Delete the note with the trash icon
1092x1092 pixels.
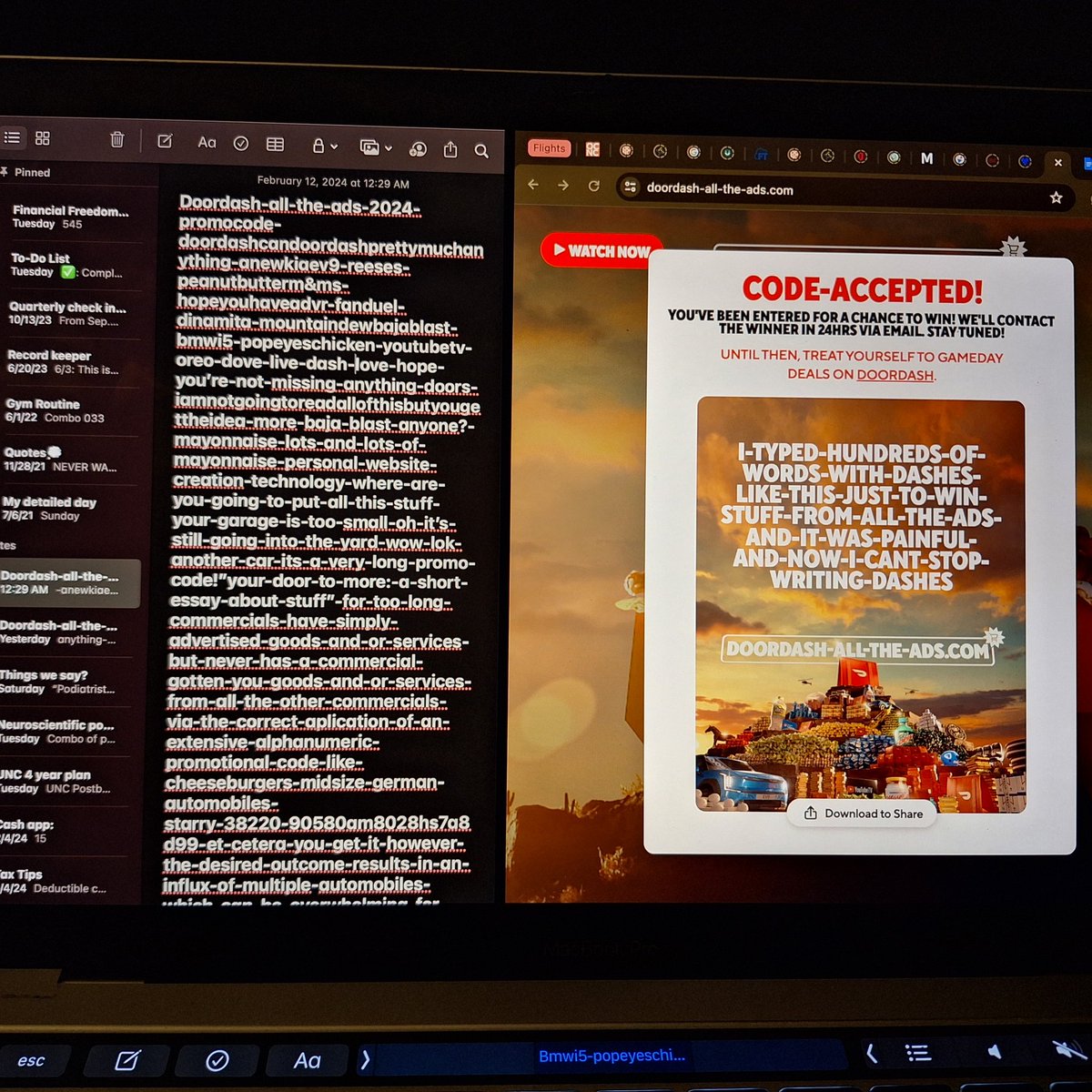tap(117, 139)
